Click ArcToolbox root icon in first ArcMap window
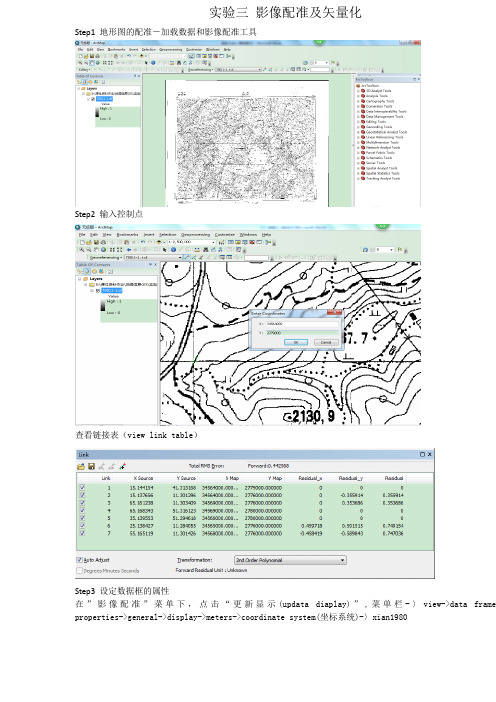This screenshot has height=702, width=496. pyautogui.click(x=358, y=86)
